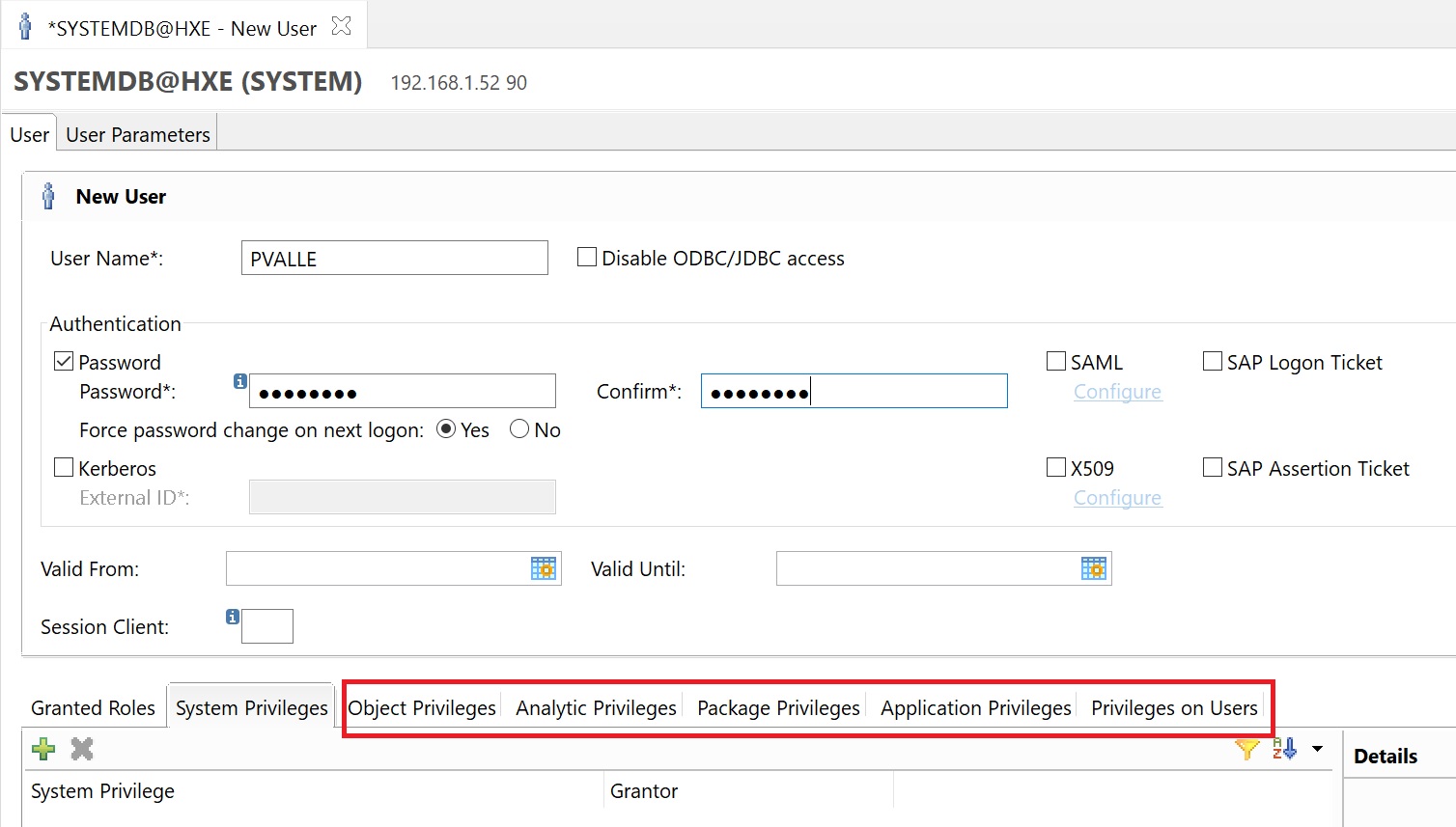Image resolution: width=1456 pixels, height=827 pixels.
Task: Click the gray X remove privilege icon
Action: [82, 749]
